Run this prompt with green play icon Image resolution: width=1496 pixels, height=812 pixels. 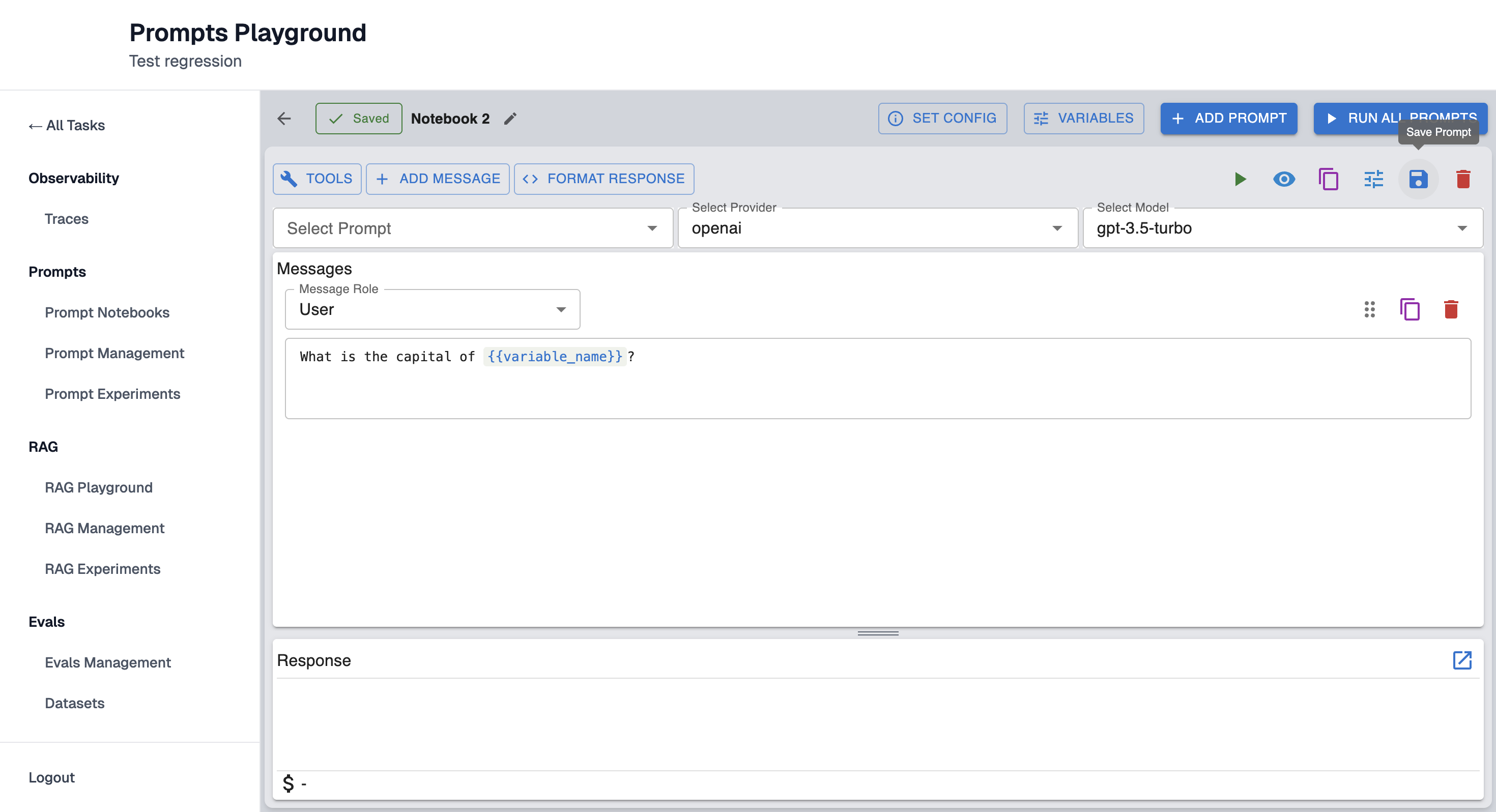[1240, 179]
